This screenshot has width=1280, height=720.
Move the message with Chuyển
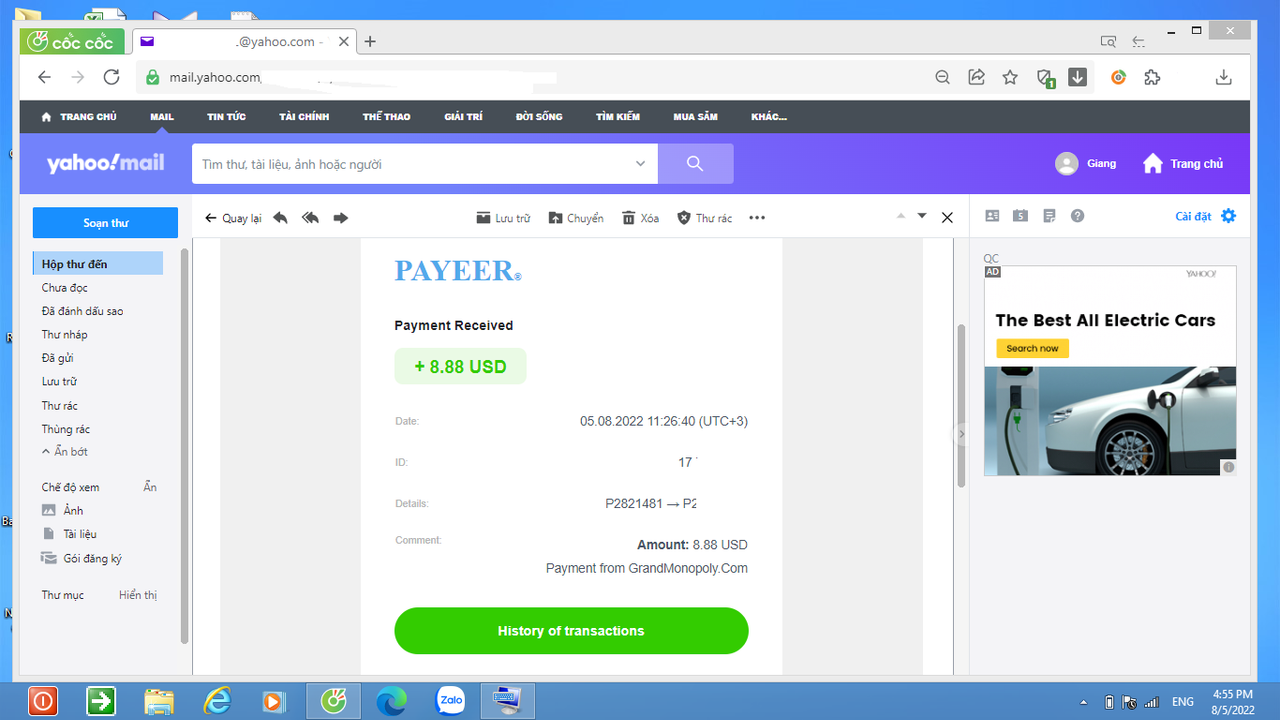tap(576, 218)
